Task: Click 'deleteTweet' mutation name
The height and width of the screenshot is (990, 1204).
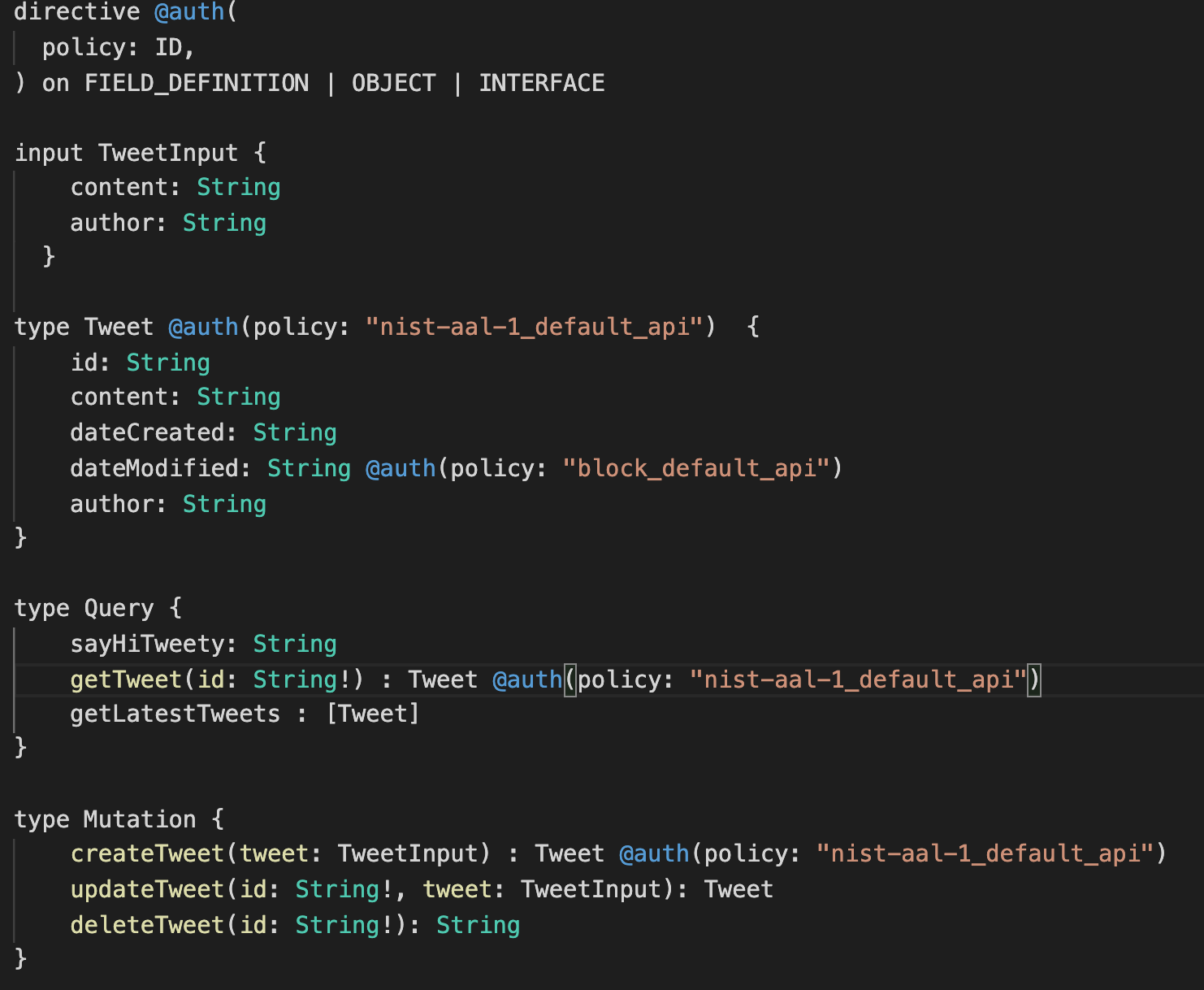Action: tap(148, 925)
